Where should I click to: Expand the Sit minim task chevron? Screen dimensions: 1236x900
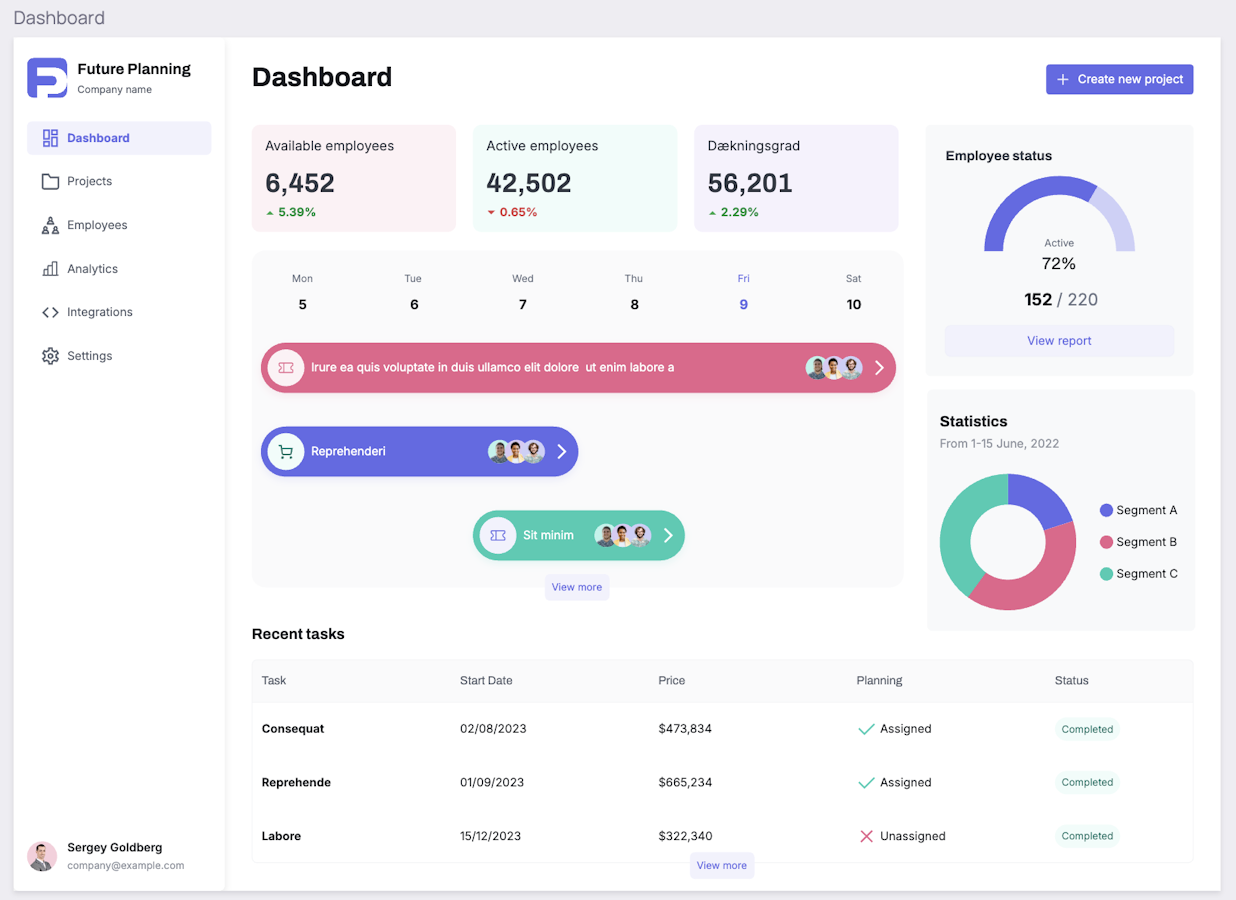(668, 536)
